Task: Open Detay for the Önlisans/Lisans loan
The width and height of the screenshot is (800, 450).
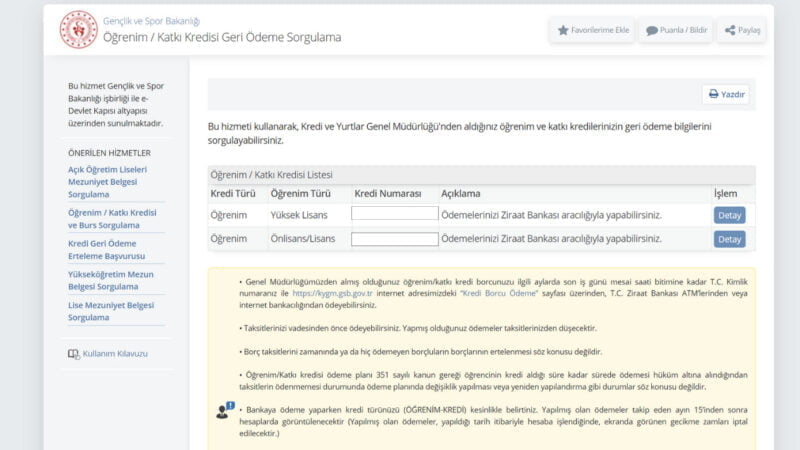Action: tap(729, 239)
